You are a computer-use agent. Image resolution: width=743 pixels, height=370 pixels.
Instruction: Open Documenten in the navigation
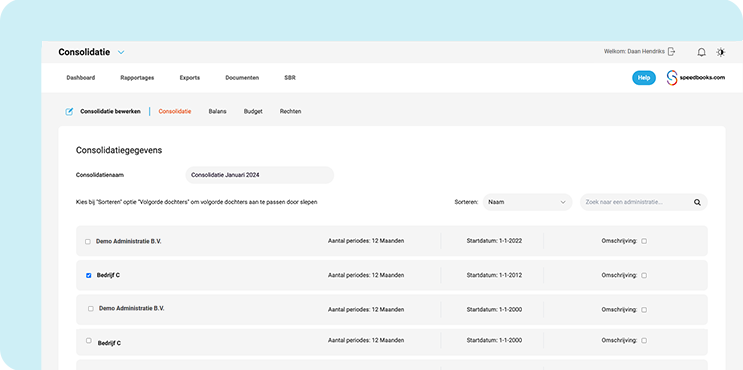(242, 78)
